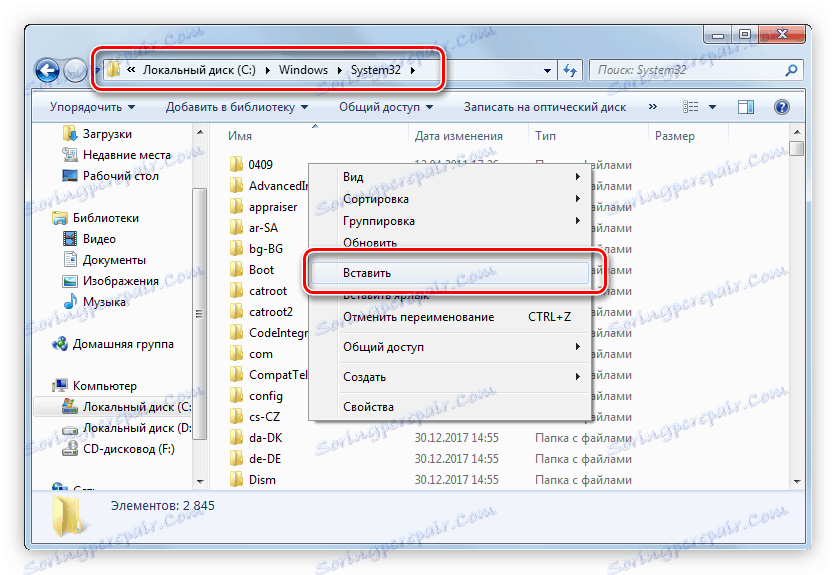Sort by Имя column header

coord(315,136)
